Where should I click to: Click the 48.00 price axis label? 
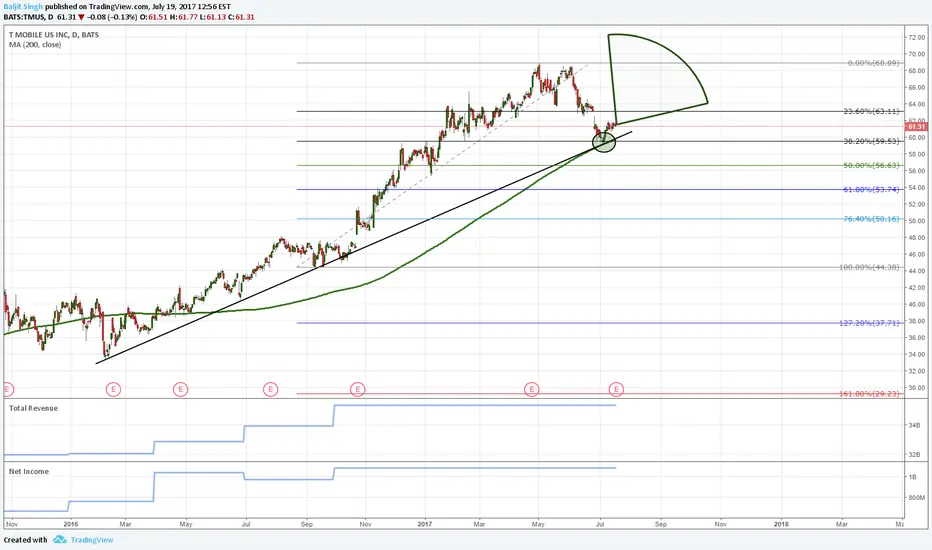tap(917, 237)
